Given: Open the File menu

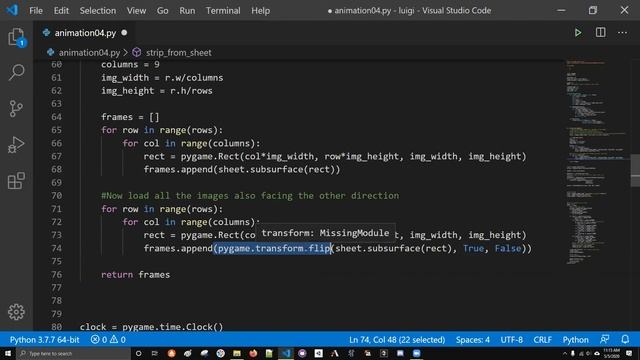Looking at the screenshot, I should coord(36,11).
